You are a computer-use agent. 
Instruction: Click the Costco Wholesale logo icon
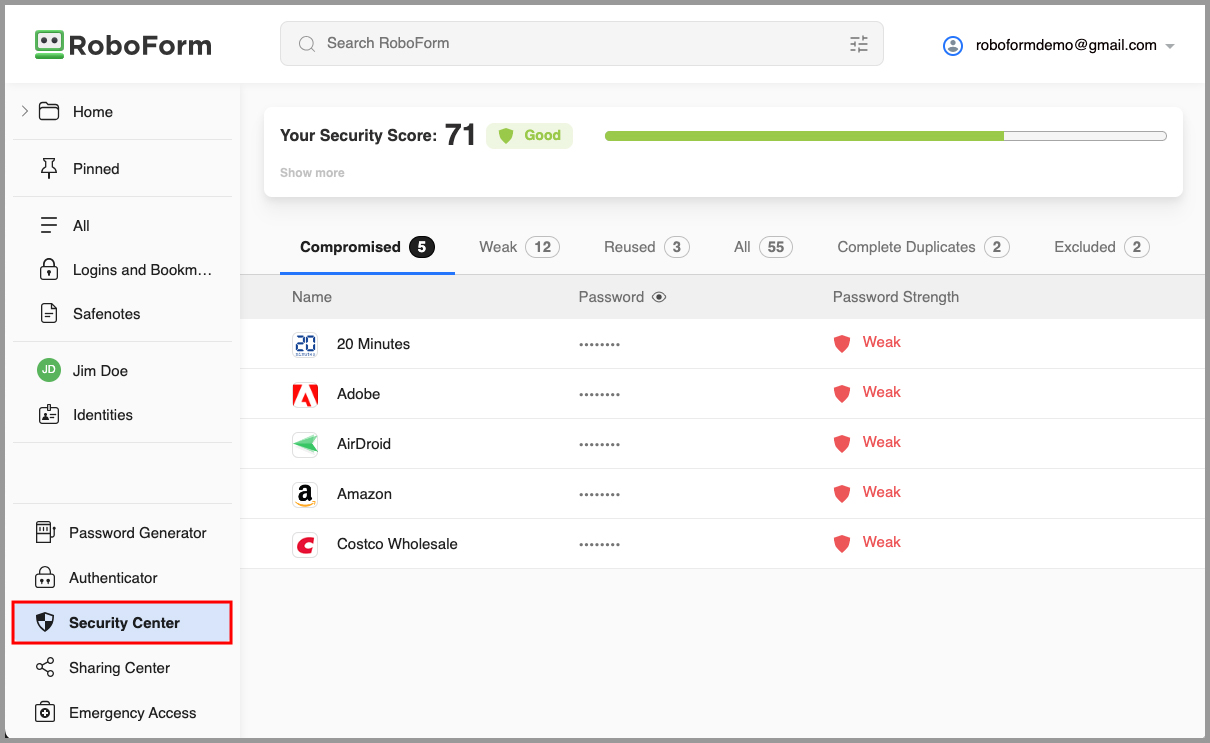[305, 545]
